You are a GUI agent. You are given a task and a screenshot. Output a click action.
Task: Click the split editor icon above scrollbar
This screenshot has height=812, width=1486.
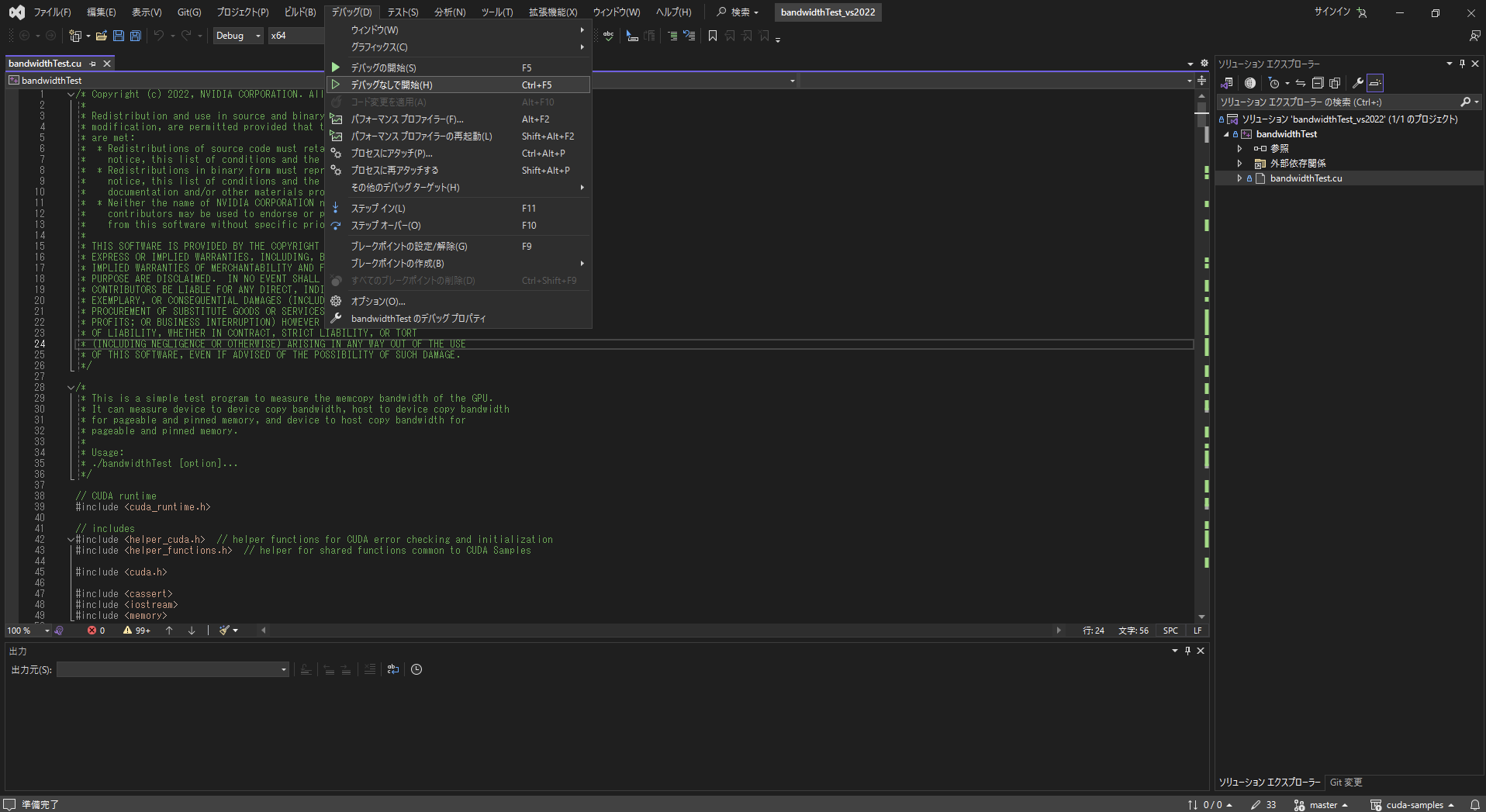click(1201, 81)
